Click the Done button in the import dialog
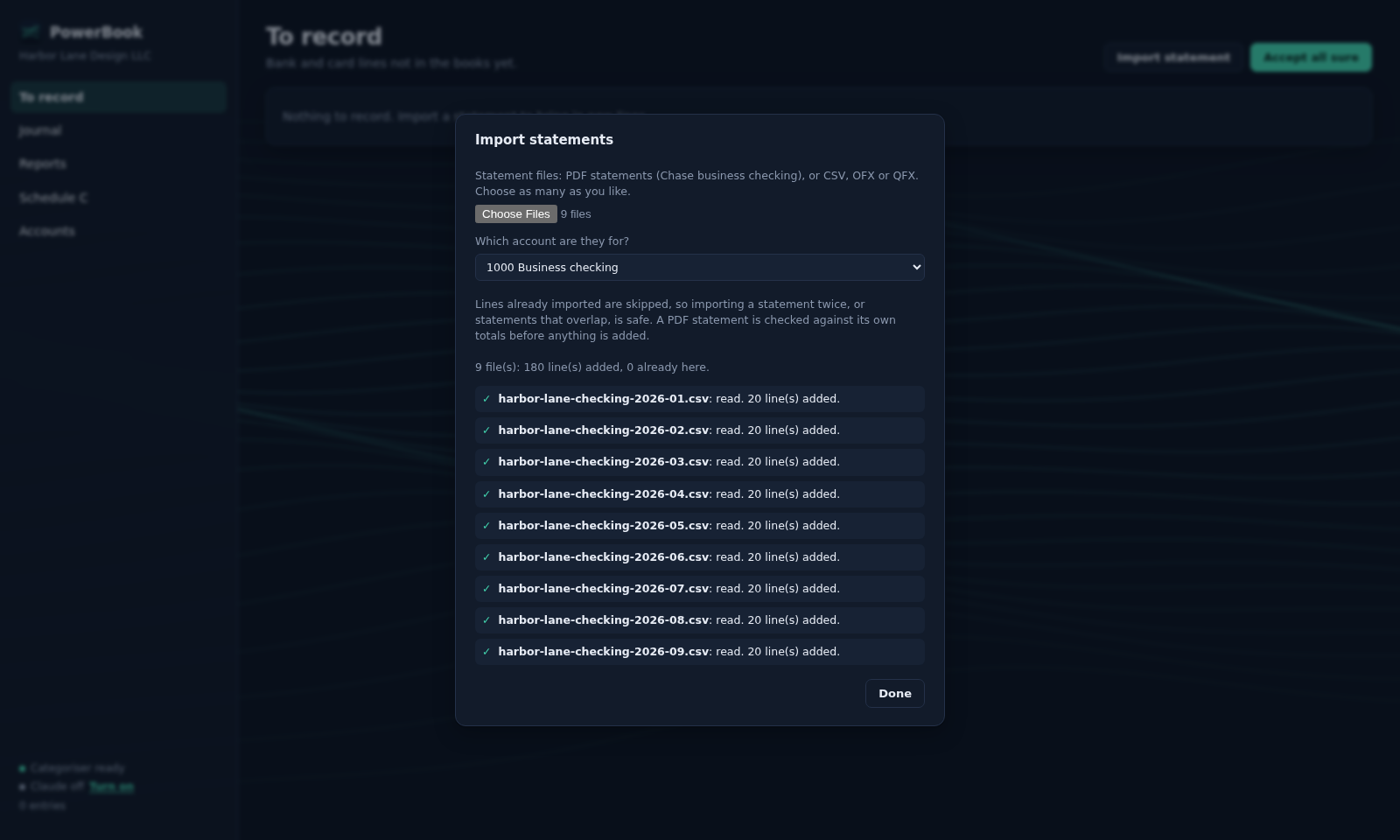The height and width of the screenshot is (840, 1400). [x=894, y=693]
